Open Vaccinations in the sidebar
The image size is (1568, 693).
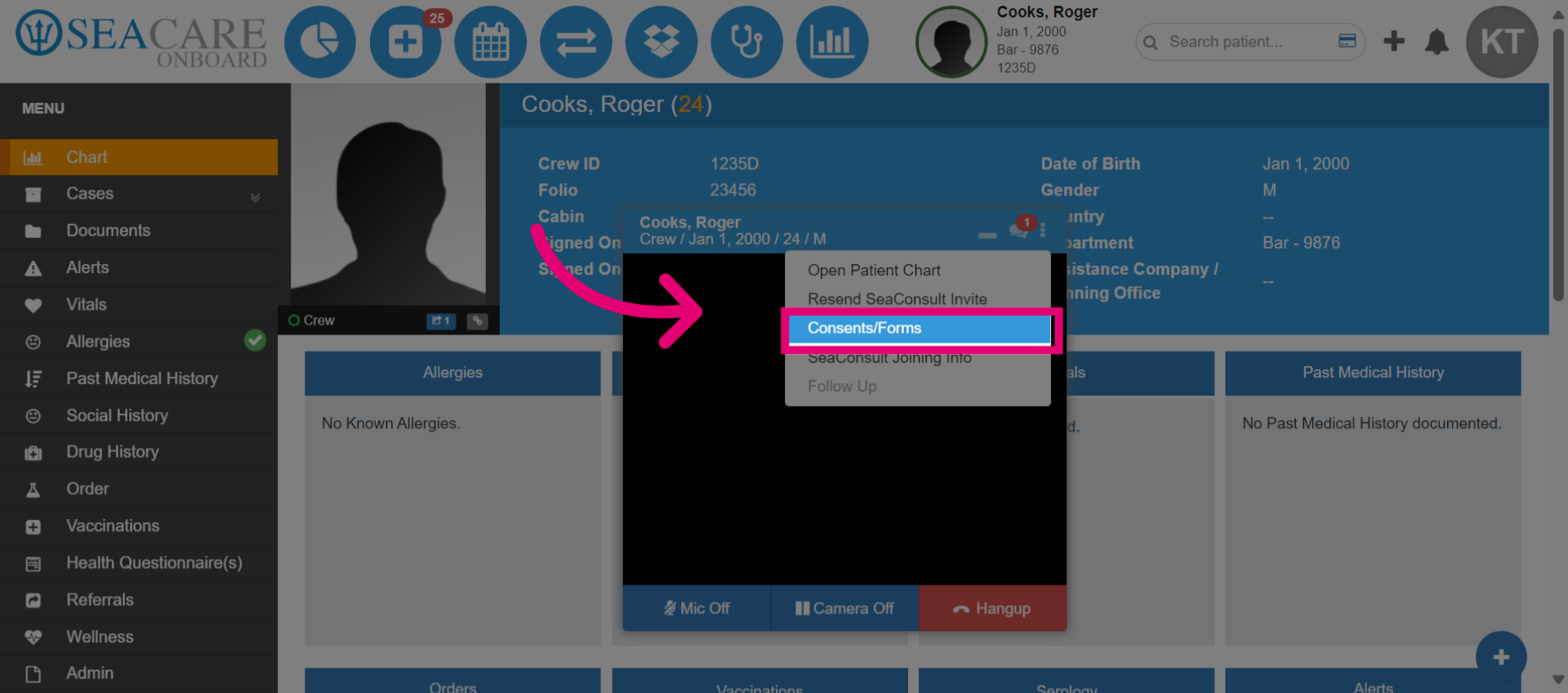(139, 525)
